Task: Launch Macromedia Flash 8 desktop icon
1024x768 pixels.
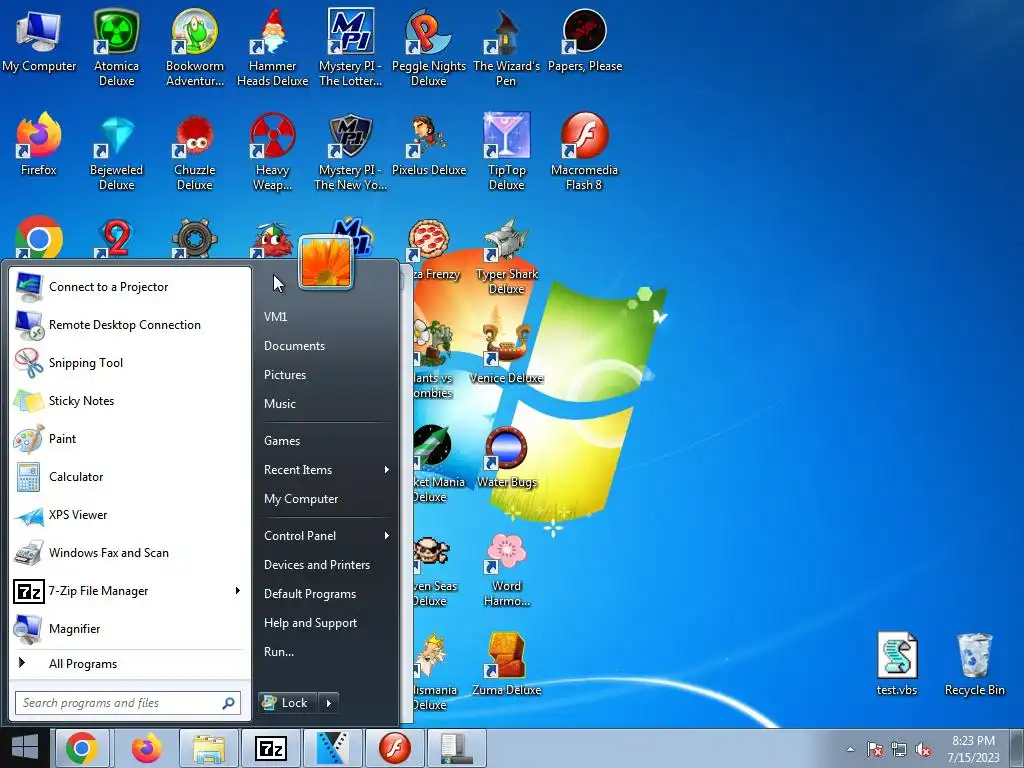Action: (584, 152)
